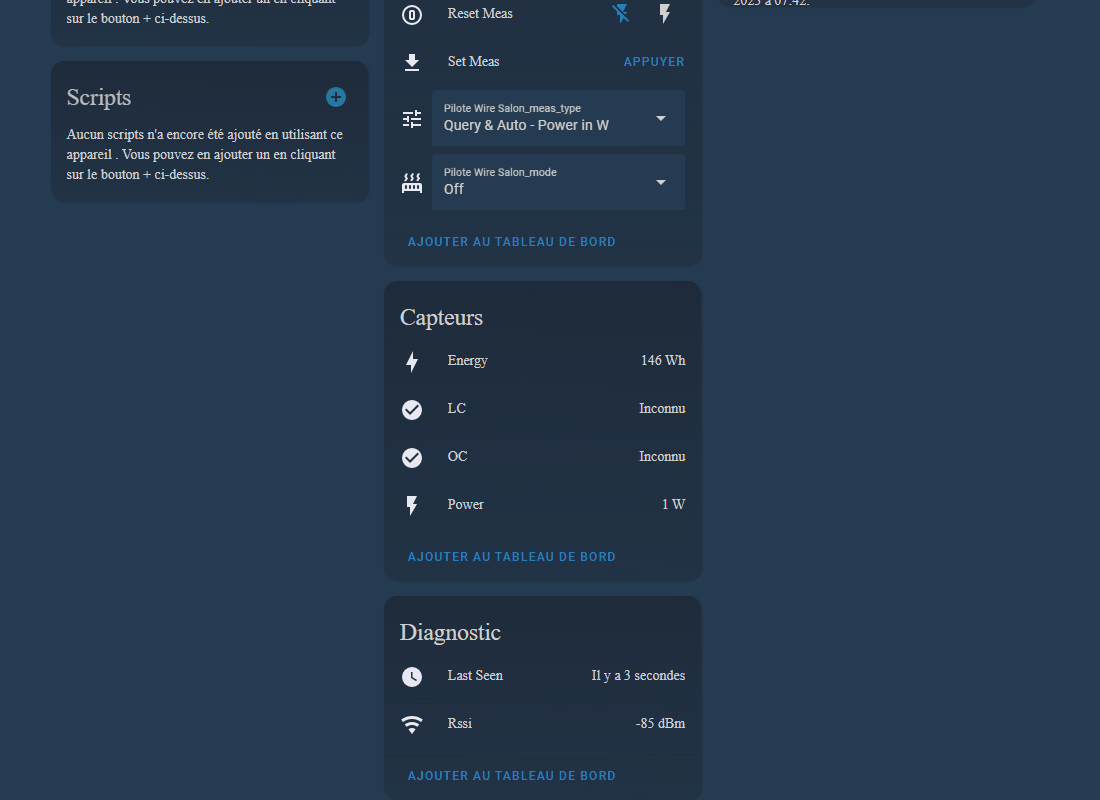Click the Reset Meas circled-zero icon
This screenshot has width=1100, height=800.
411,13
